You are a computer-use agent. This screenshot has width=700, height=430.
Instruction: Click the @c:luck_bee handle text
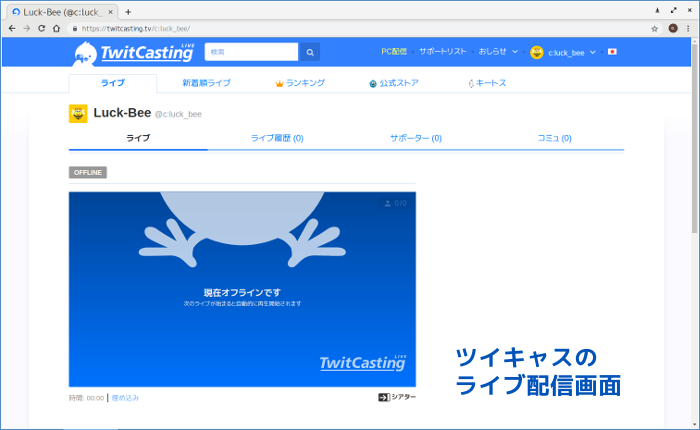pyautogui.click(x=178, y=114)
